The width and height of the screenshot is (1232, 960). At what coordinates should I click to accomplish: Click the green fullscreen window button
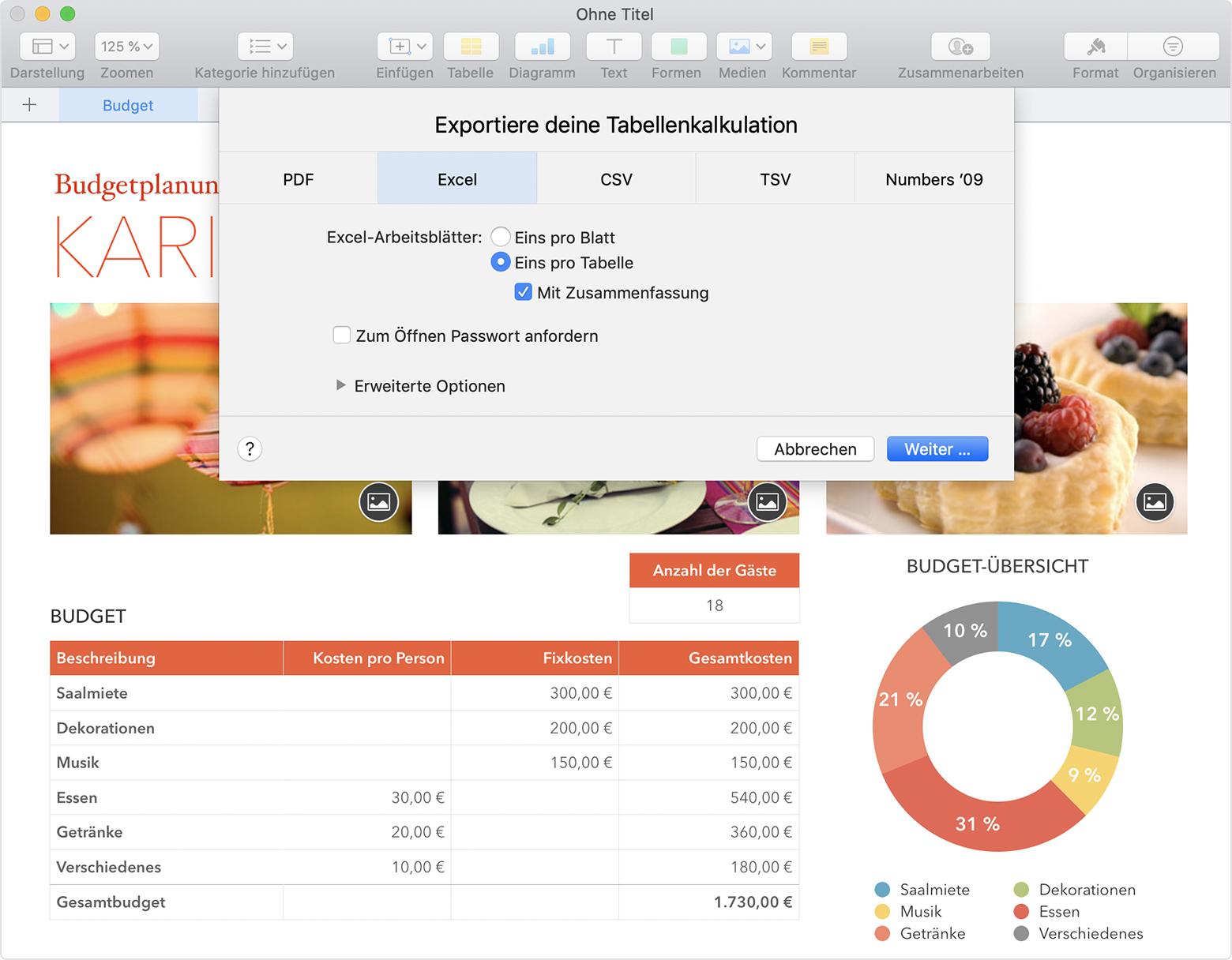pyautogui.click(x=68, y=13)
